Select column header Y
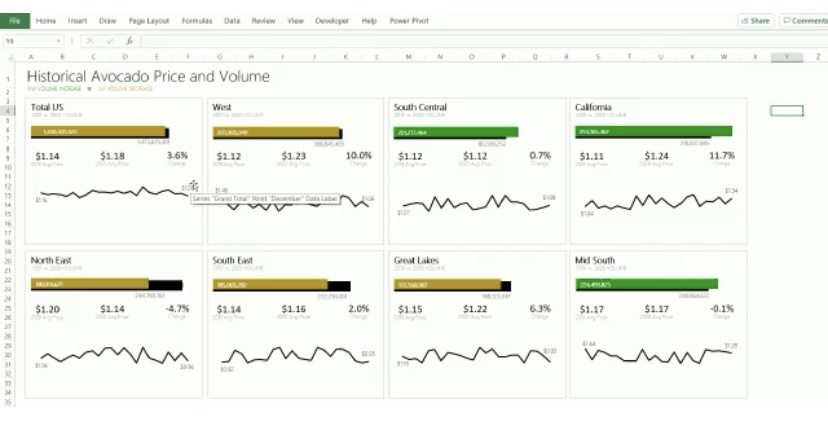Image resolution: width=828 pixels, height=422 pixels. point(787,57)
